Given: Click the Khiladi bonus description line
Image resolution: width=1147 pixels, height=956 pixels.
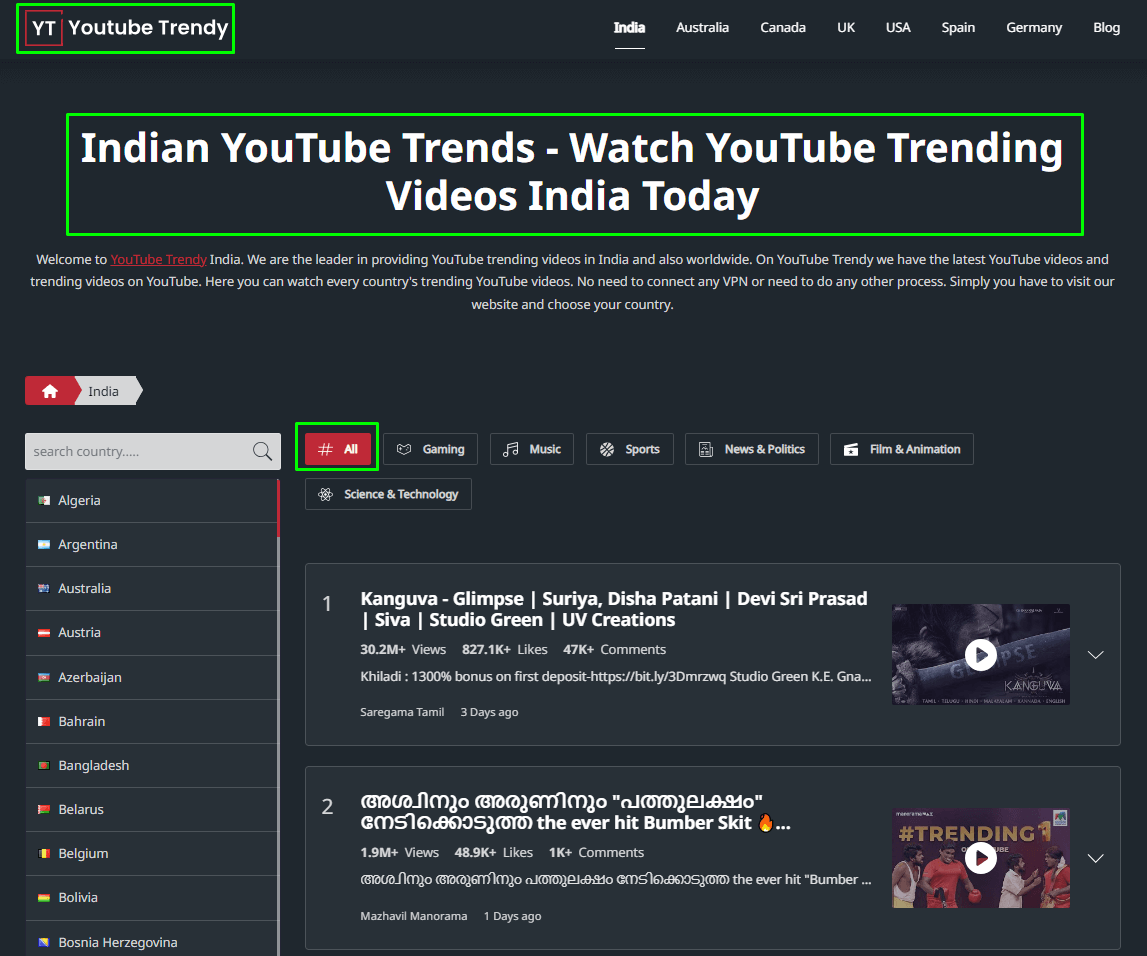Looking at the screenshot, I should pyautogui.click(x=616, y=677).
